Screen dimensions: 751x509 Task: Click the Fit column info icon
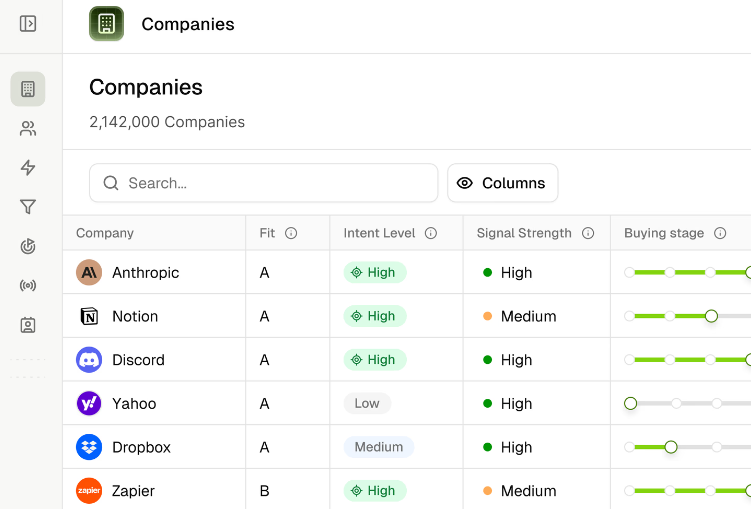click(x=291, y=233)
